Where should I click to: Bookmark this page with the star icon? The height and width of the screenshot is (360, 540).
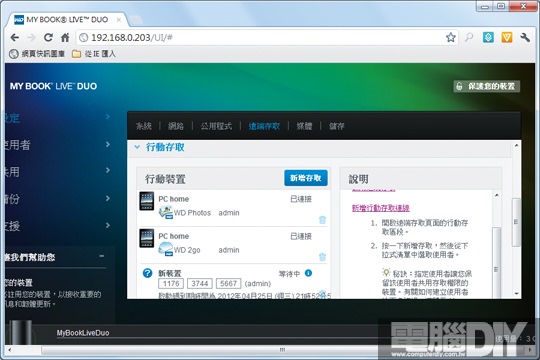point(450,37)
